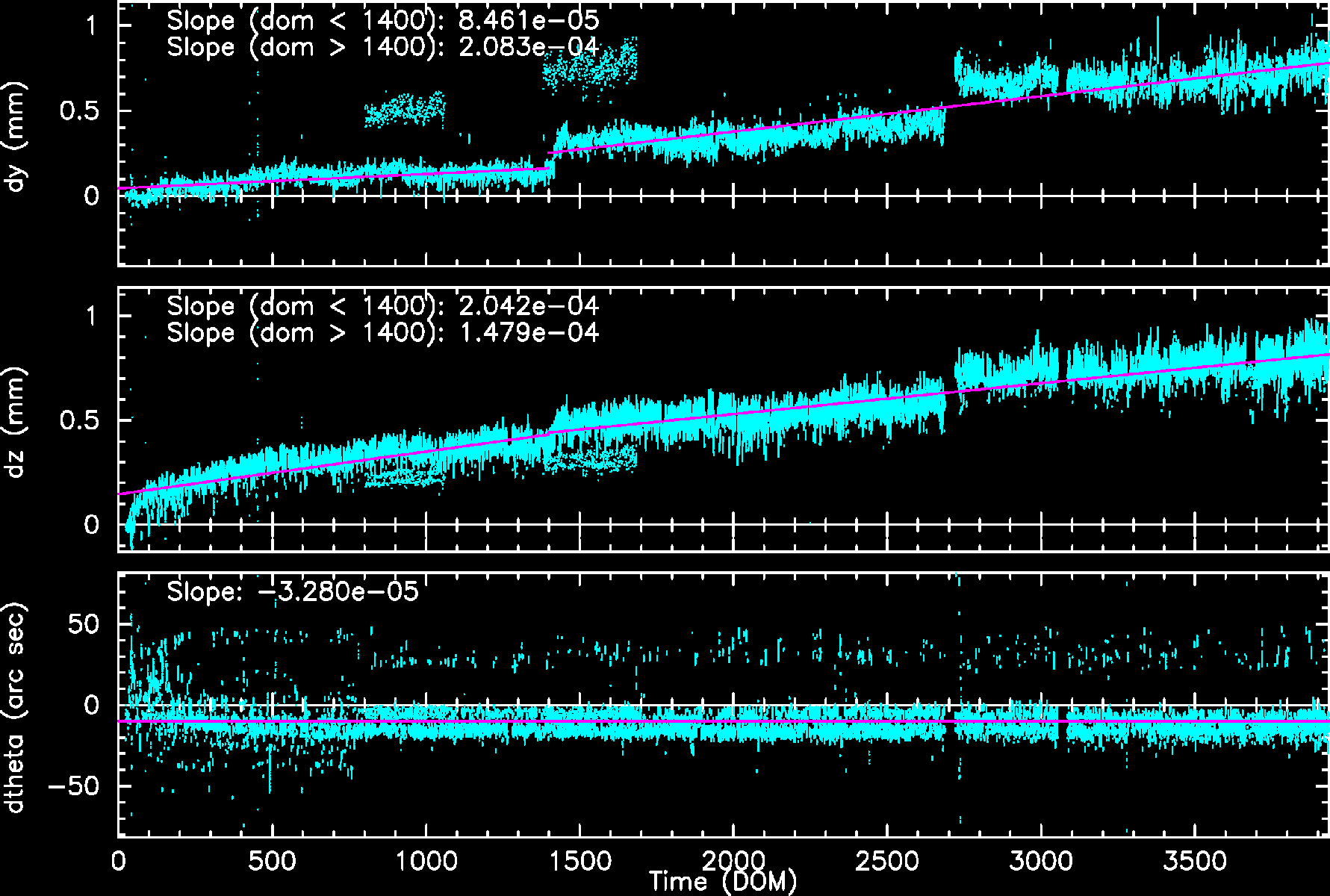Click the 'dy (mm)' vertical axis label

point(16,137)
